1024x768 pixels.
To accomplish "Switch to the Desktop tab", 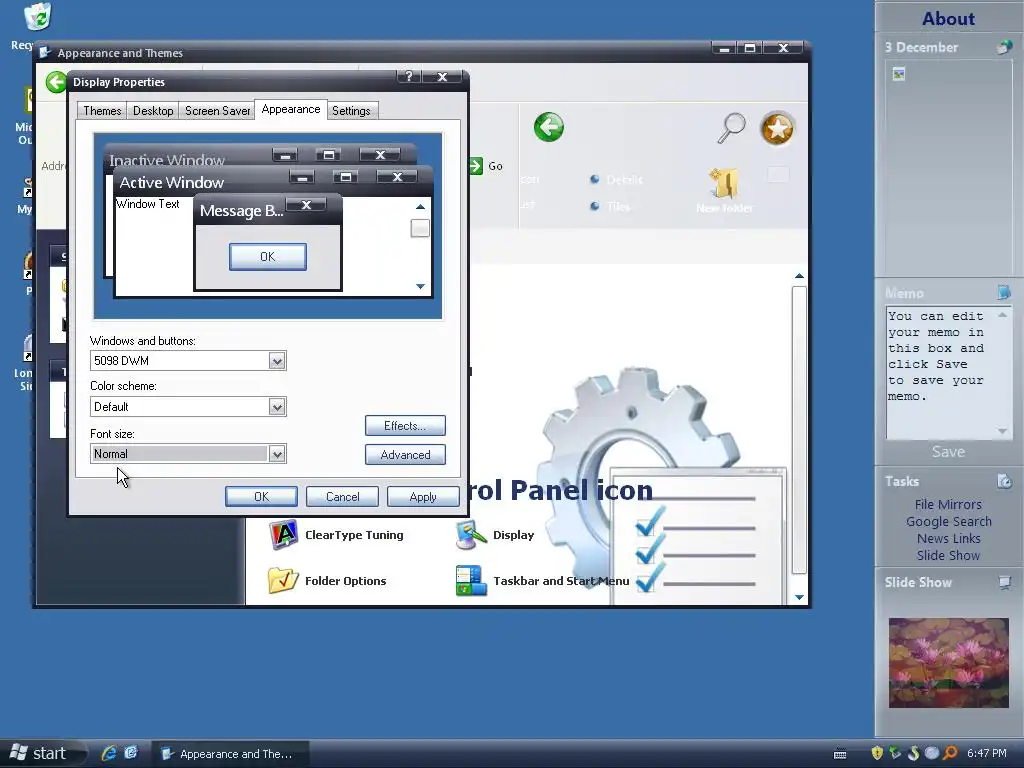I will click(153, 111).
